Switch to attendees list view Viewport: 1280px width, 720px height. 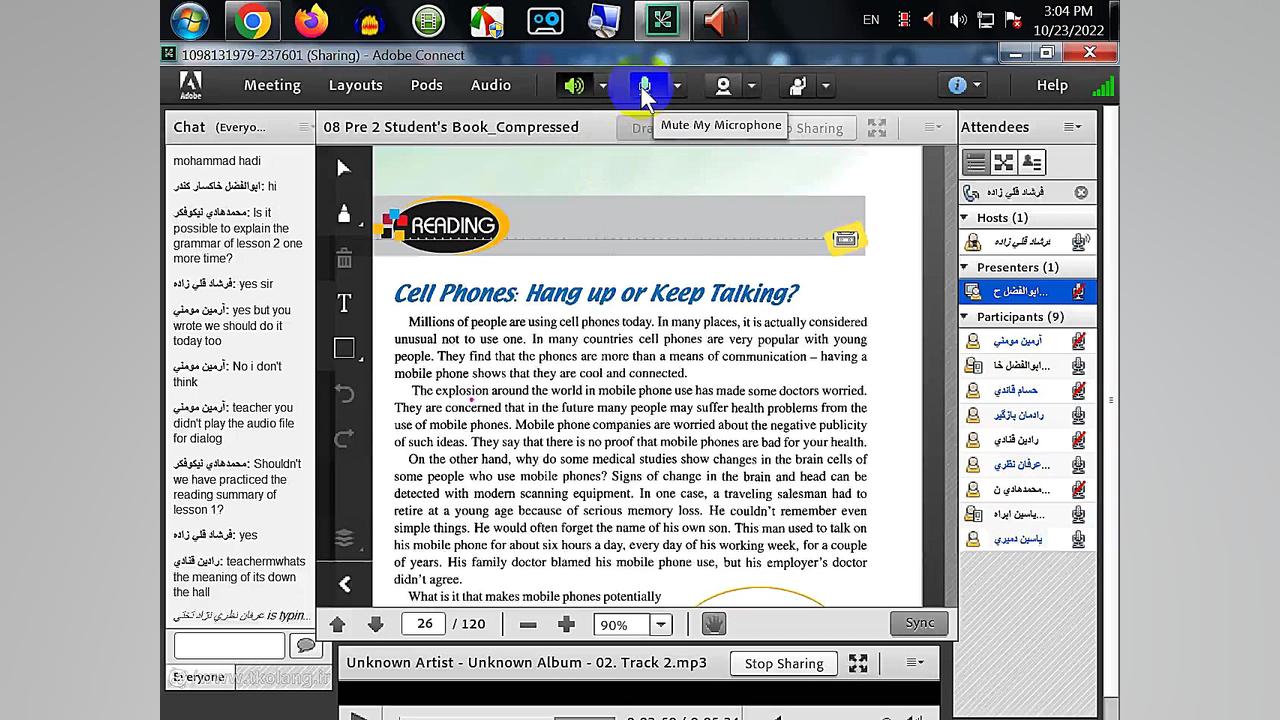pyautogui.click(x=976, y=162)
